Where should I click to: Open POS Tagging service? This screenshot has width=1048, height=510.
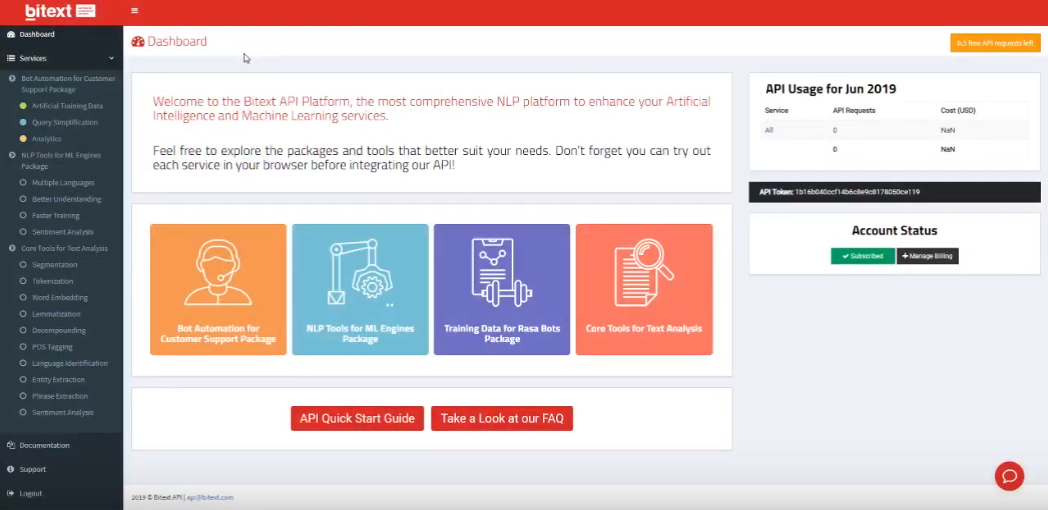click(x=52, y=347)
